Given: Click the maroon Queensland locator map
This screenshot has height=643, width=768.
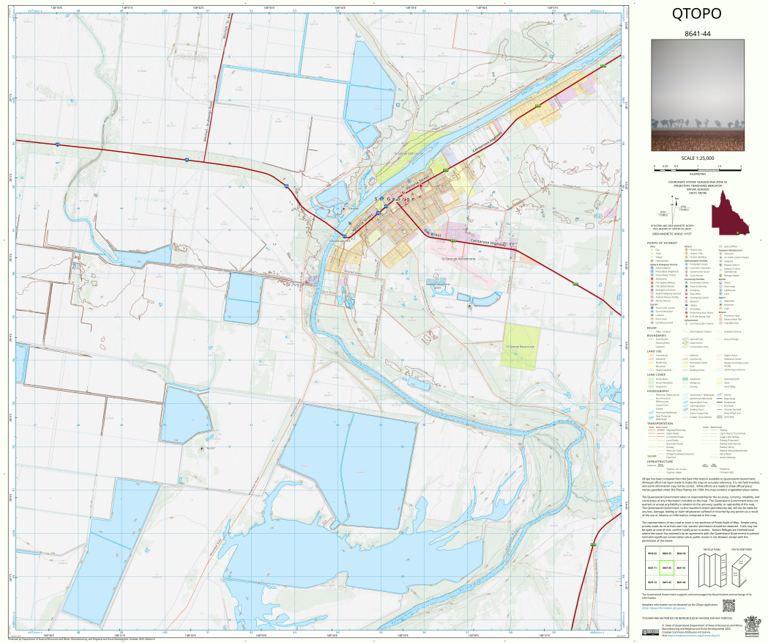Looking at the screenshot, I should 730,213.
